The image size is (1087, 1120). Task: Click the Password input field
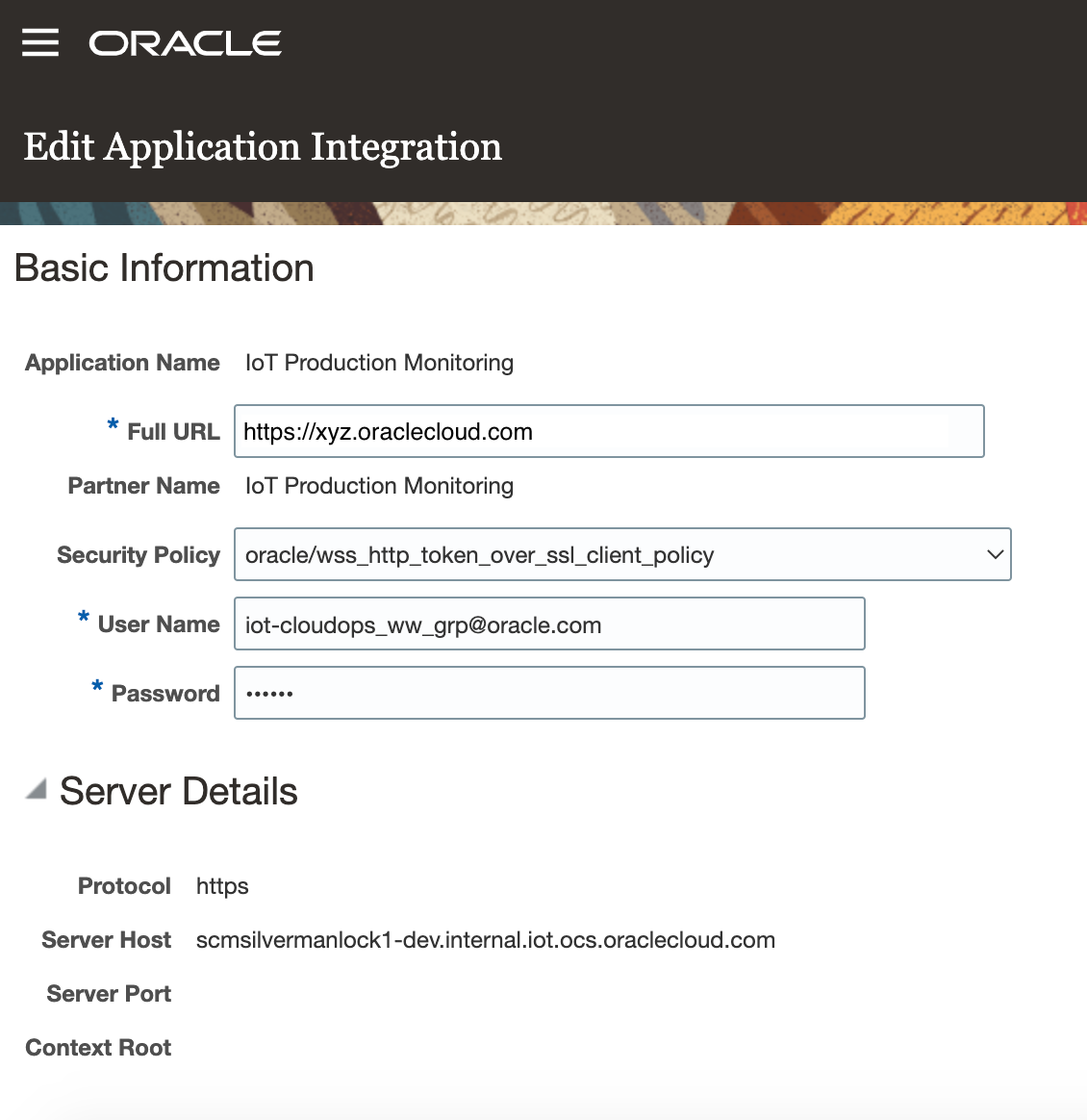pyautogui.click(x=548, y=693)
